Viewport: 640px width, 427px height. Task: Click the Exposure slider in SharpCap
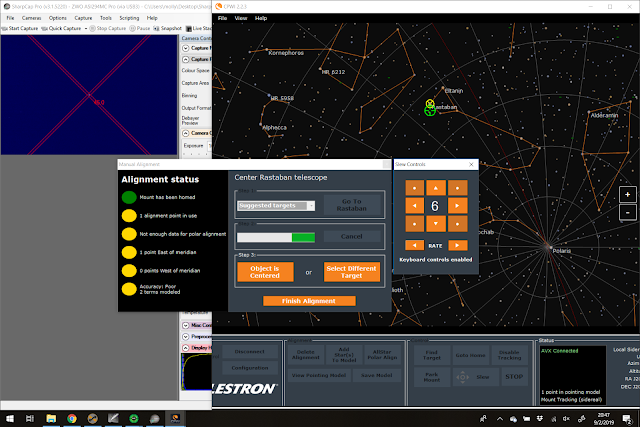[x=196, y=154]
